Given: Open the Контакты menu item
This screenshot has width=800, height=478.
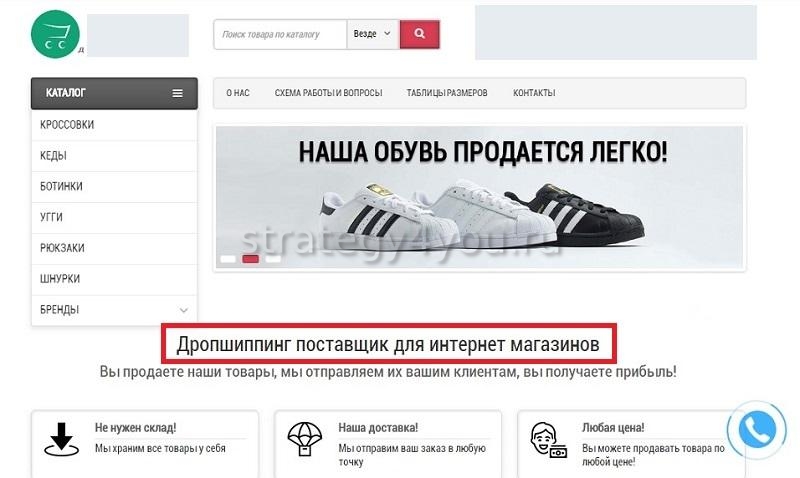Looking at the screenshot, I should pos(534,93).
